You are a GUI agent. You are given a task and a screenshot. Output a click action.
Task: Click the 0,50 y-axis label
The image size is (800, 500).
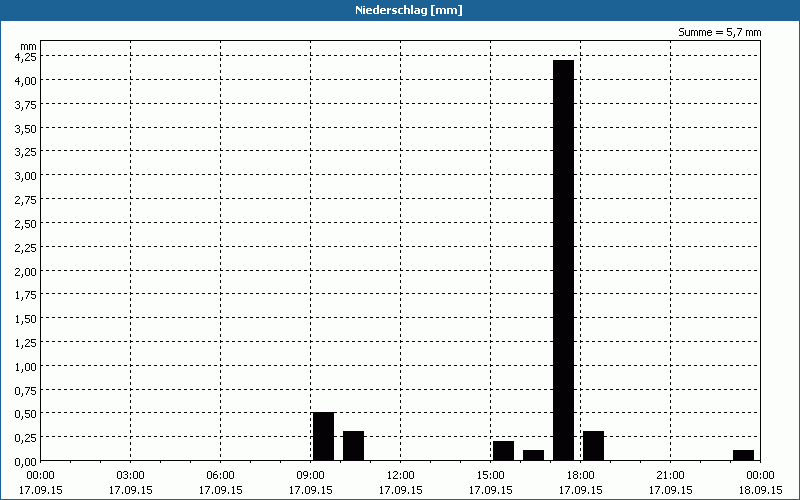(26, 414)
